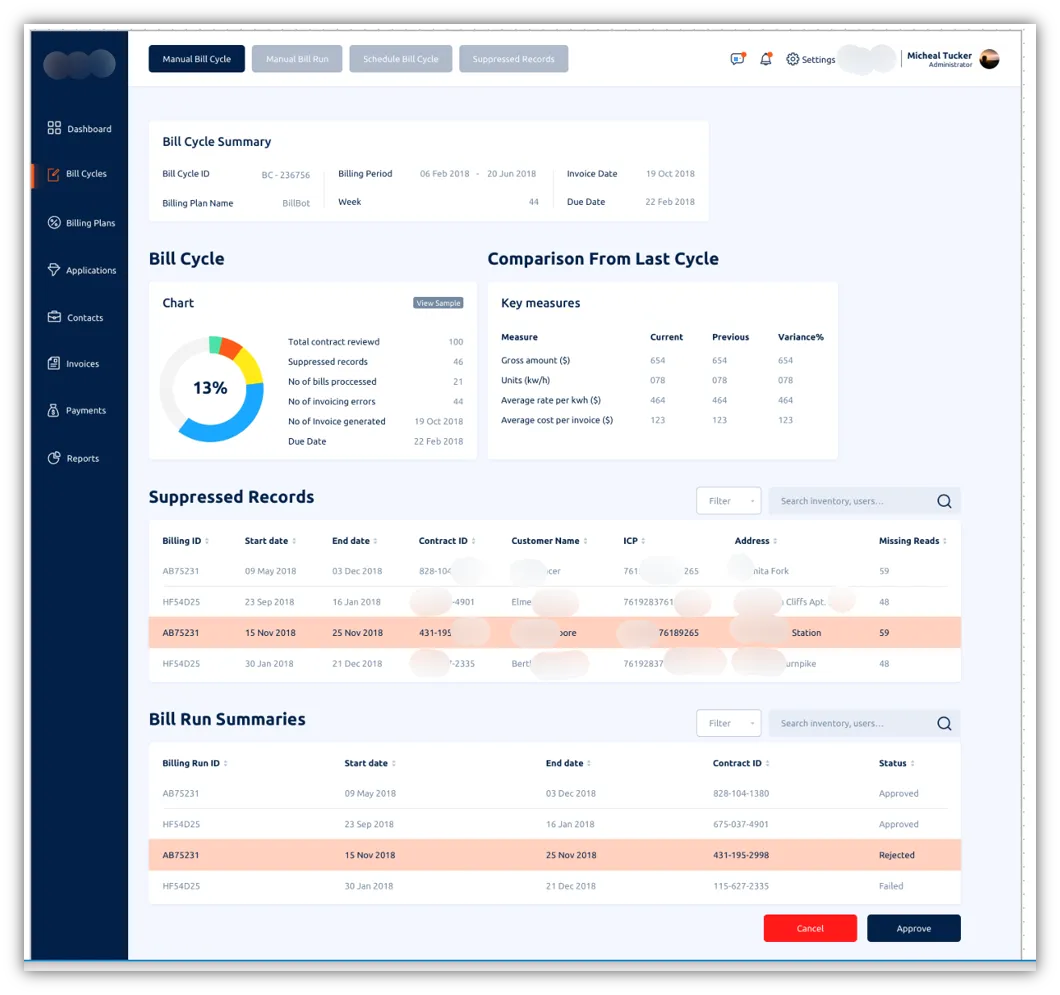This screenshot has width=1060, height=995.
Task: Open the Settings link label
Action: [x=818, y=59]
